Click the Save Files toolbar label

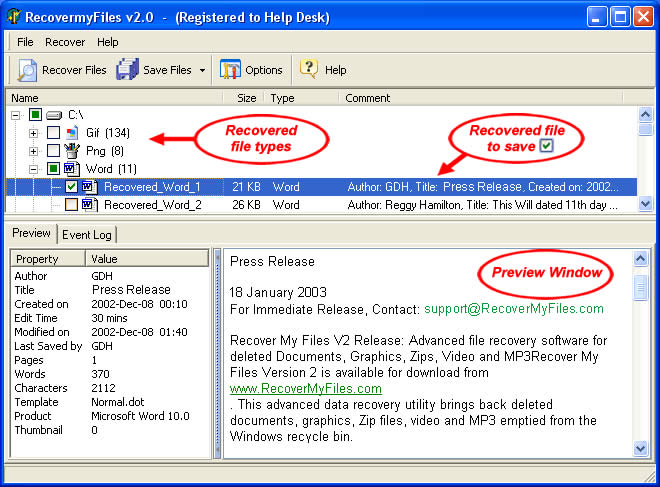click(167, 70)
